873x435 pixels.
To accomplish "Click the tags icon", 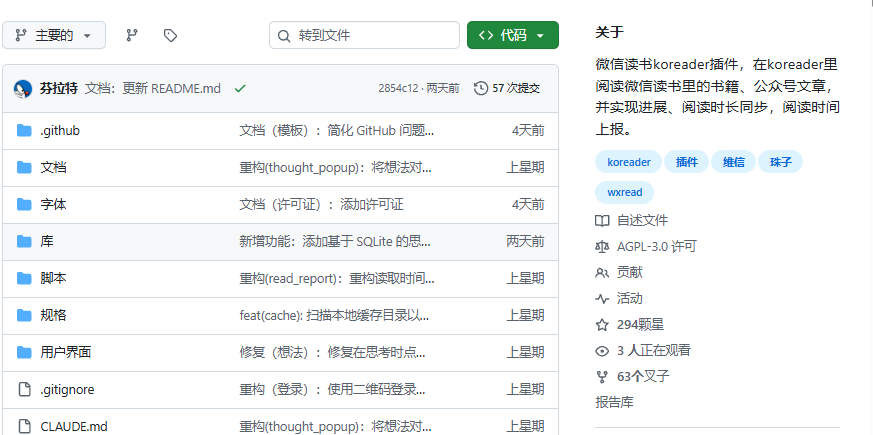I will pos(170,35).
